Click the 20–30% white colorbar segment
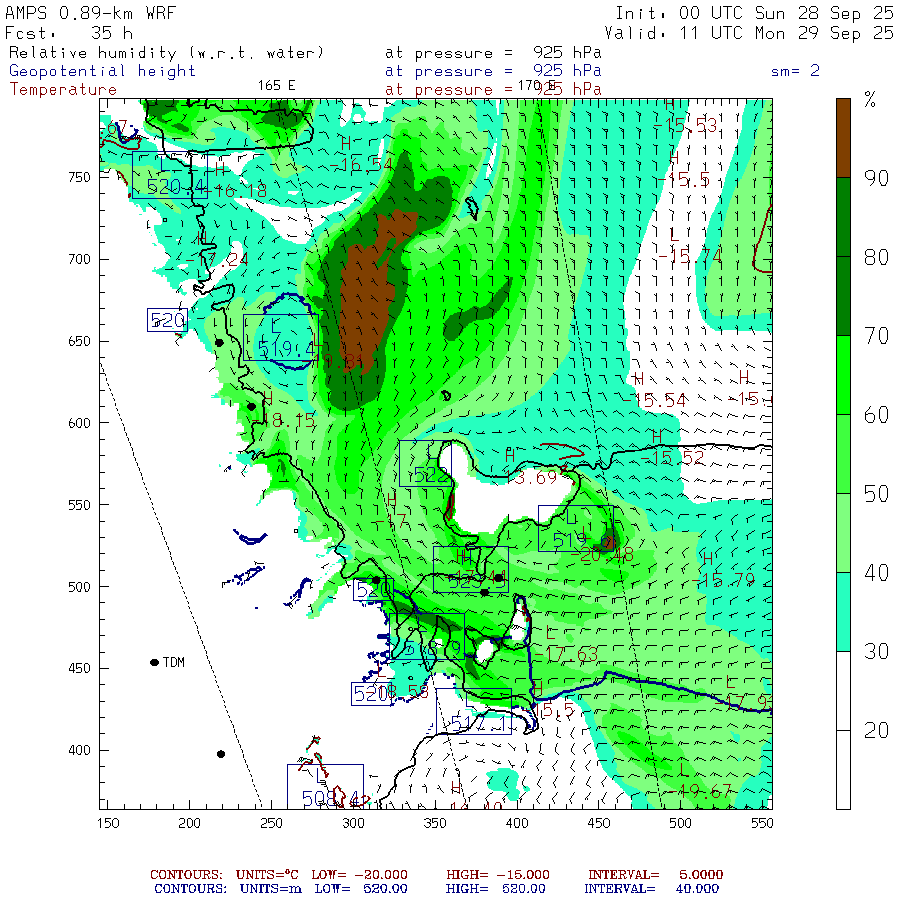 pyautogui.click(x=843, y=690)
